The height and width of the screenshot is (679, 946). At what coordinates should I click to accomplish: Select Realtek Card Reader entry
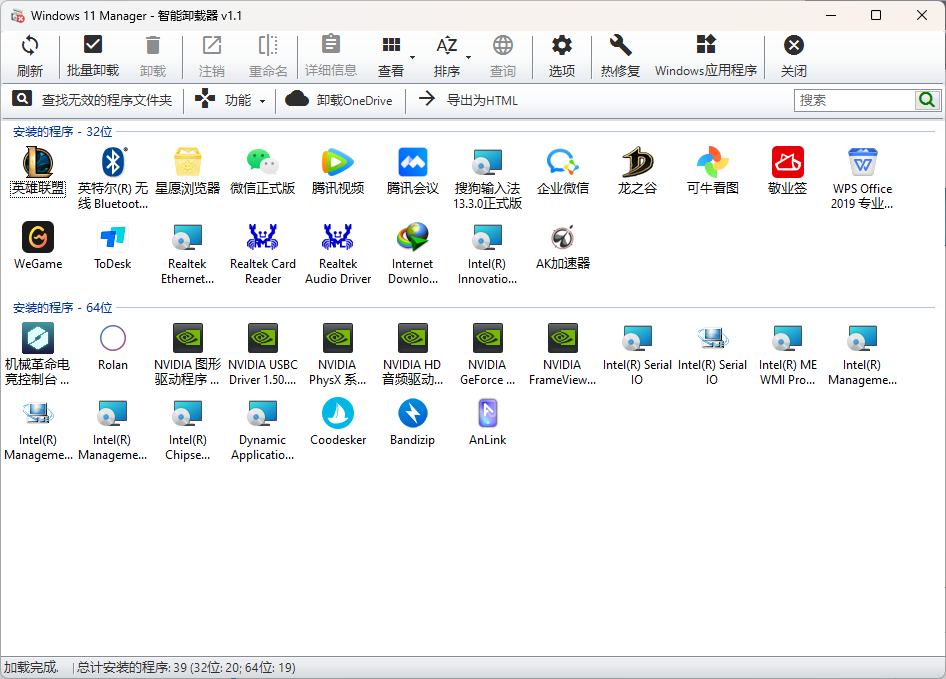[262, 253]
